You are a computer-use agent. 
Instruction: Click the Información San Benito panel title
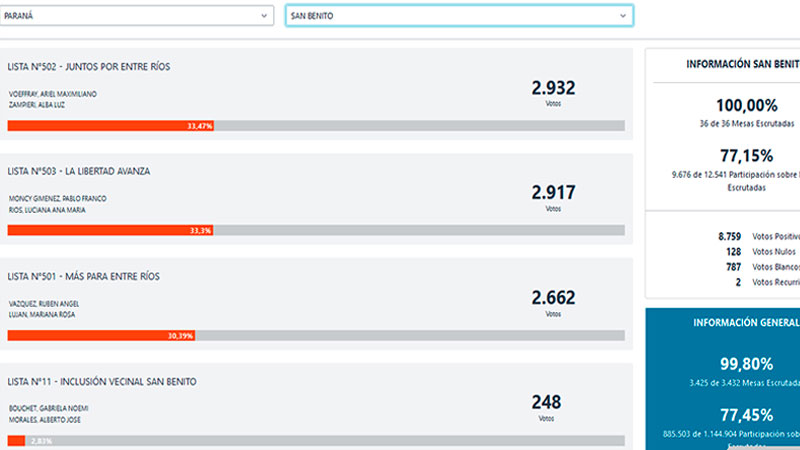coord(742,64)
